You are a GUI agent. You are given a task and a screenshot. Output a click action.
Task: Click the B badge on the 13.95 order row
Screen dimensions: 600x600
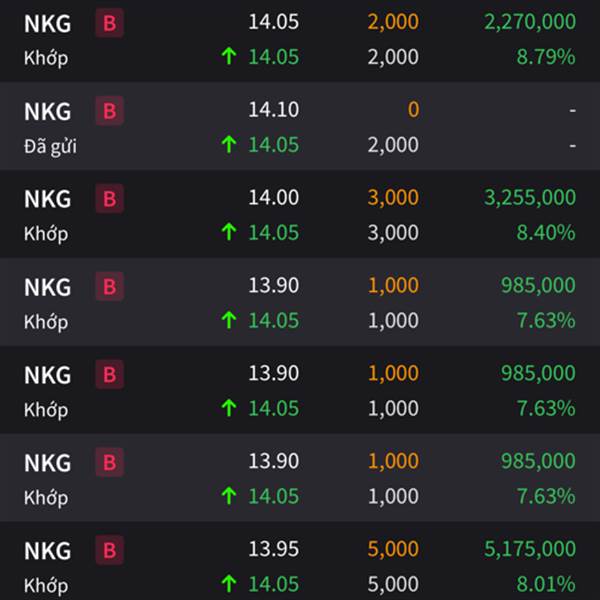(x=109, y=550)
